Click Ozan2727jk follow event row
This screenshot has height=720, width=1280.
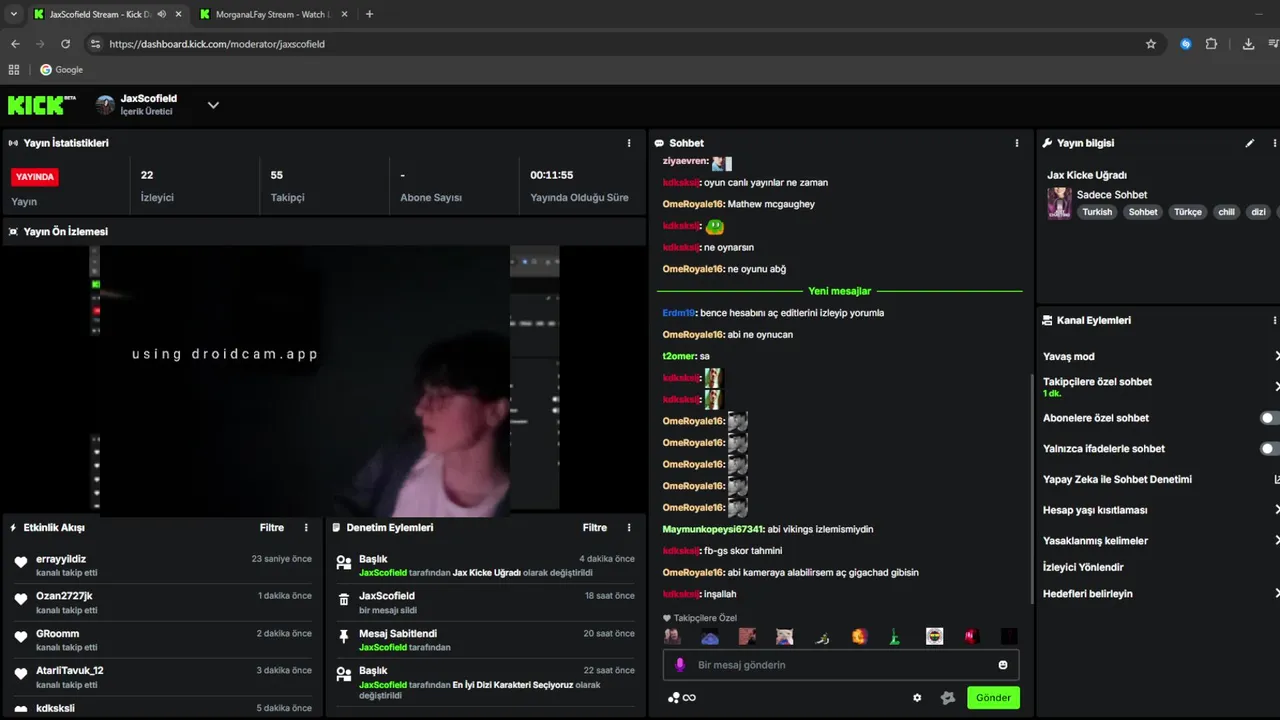[x=163, y=603]
